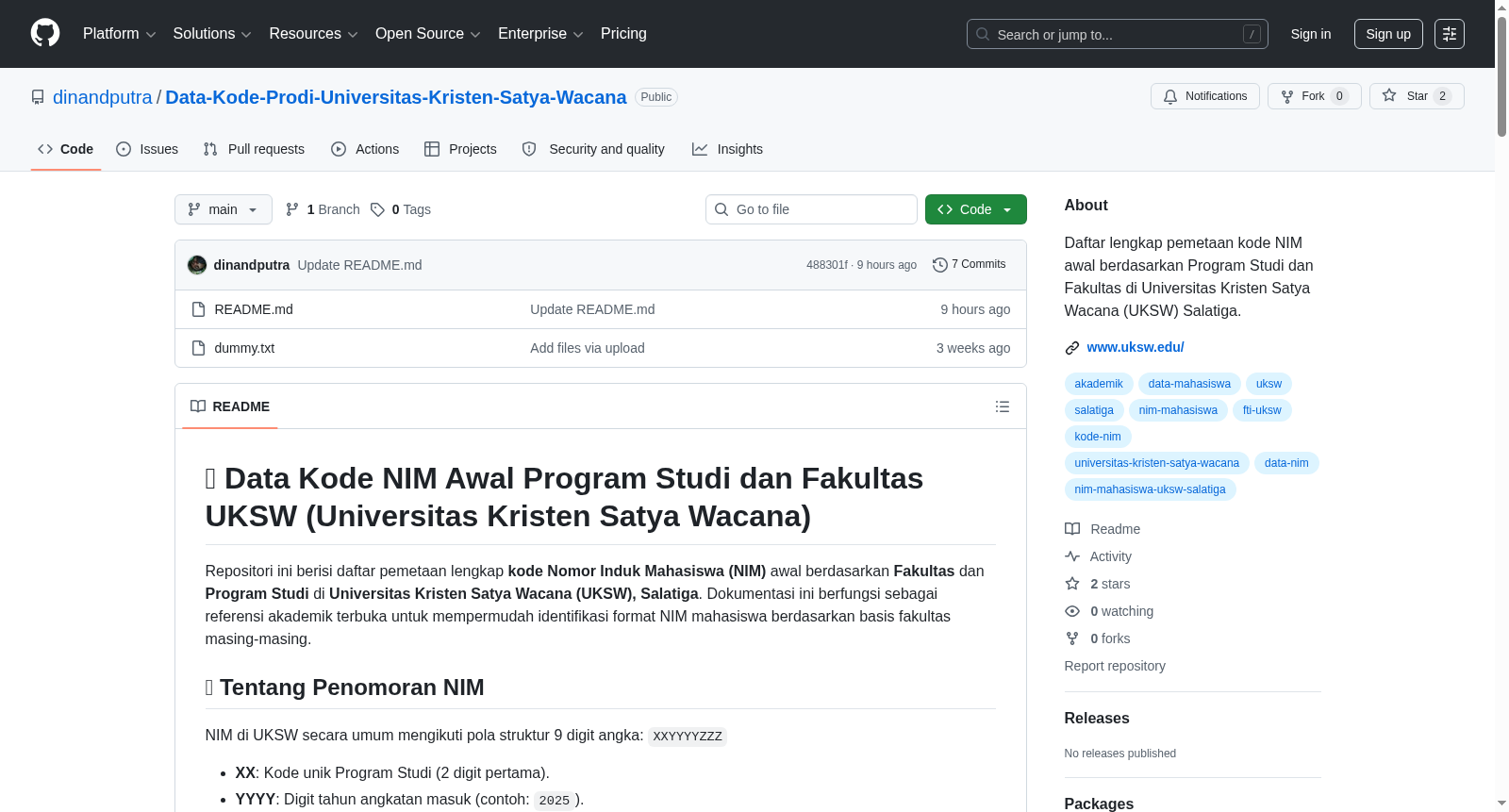
Task: Open the Insights tab
Action: click(727, 149)
